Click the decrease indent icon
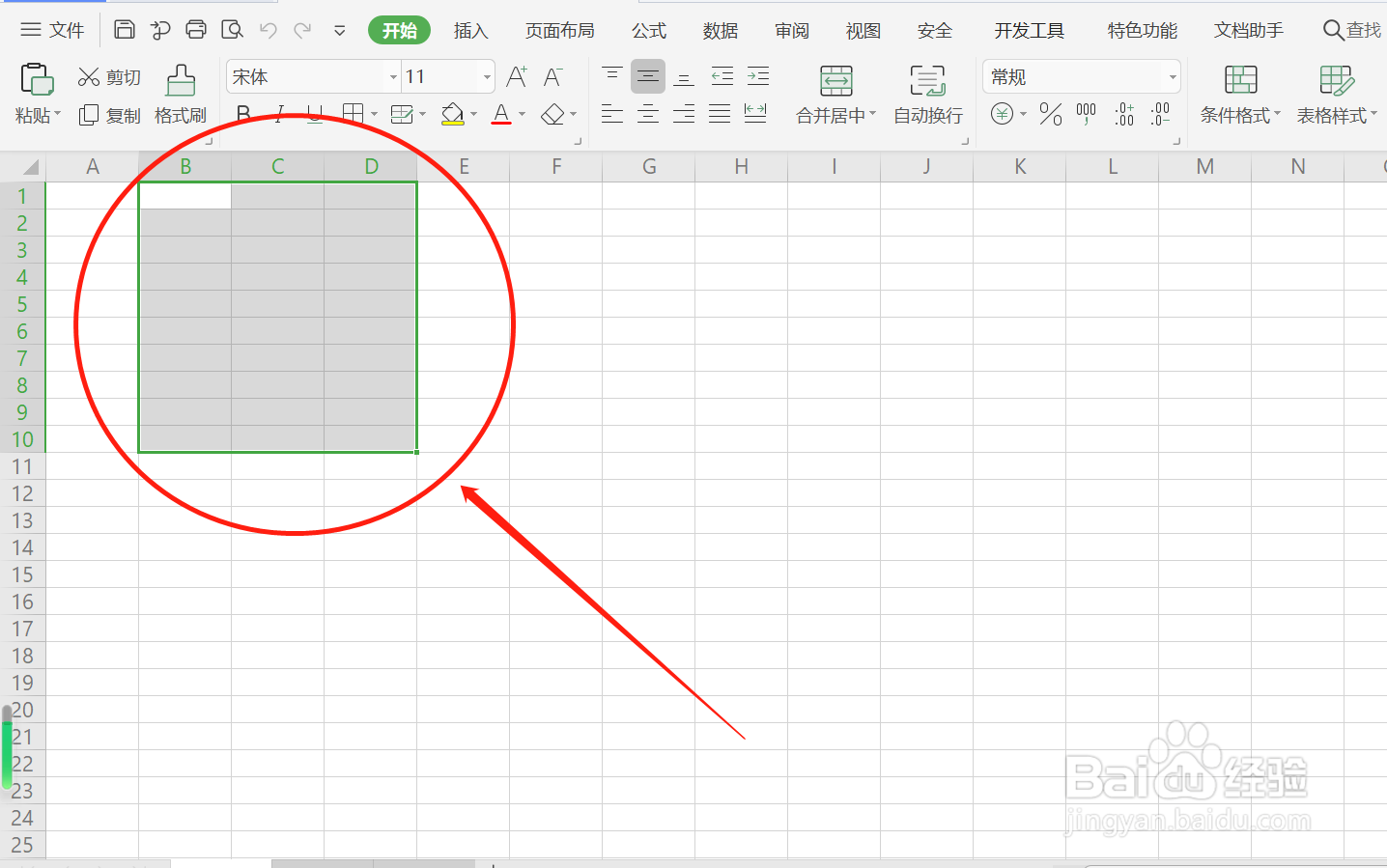This screenshot has width=1387, height=868. [x=722, y=76]
